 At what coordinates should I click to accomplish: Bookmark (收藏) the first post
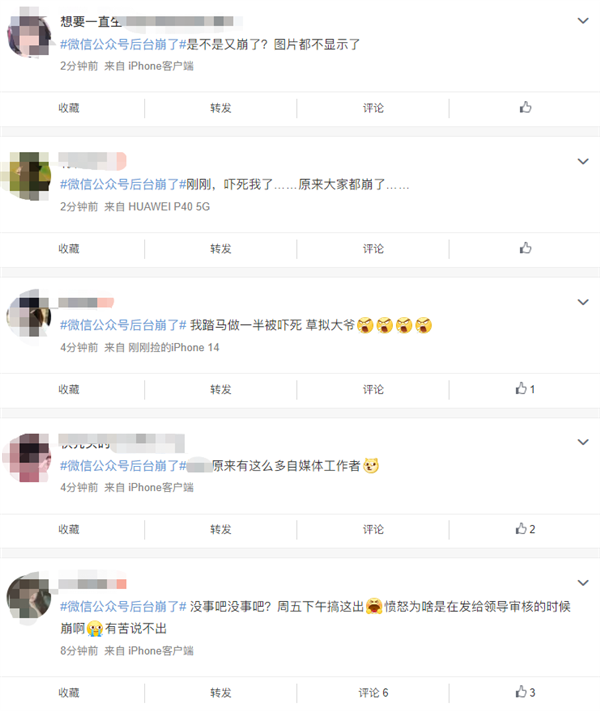pyautogui.click(x=69, y=108)
